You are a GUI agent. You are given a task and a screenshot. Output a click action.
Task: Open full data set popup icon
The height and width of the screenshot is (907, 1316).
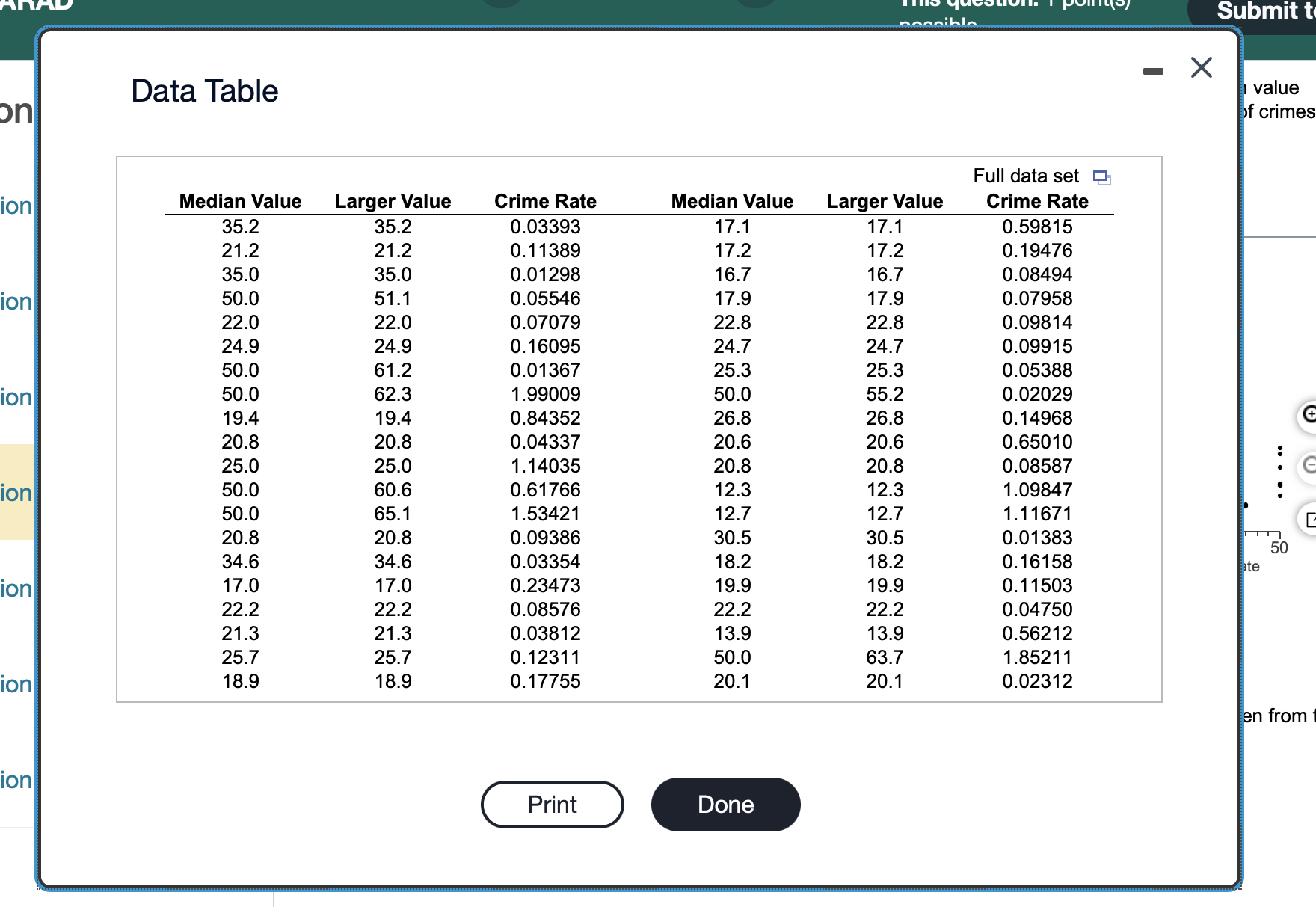[1101, 177]
